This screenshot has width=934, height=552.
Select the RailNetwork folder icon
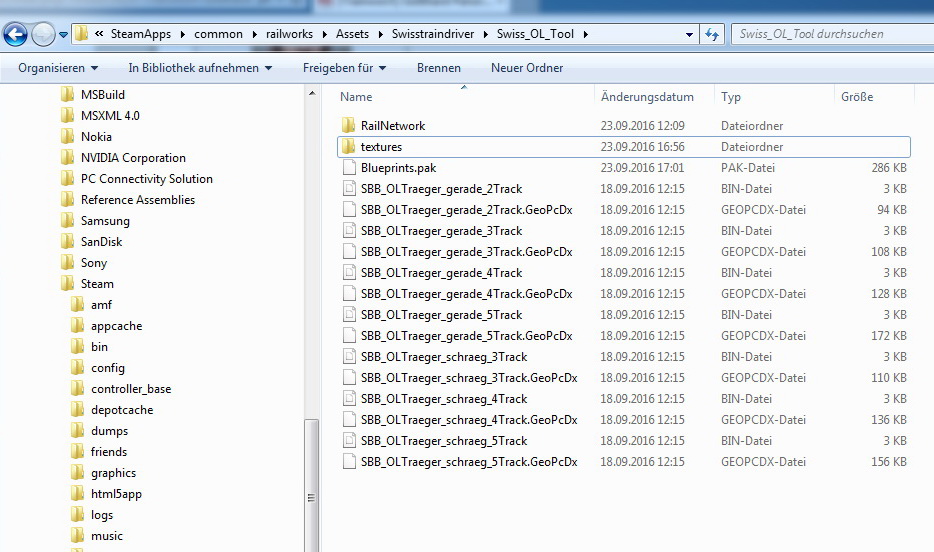click(349, 126)
